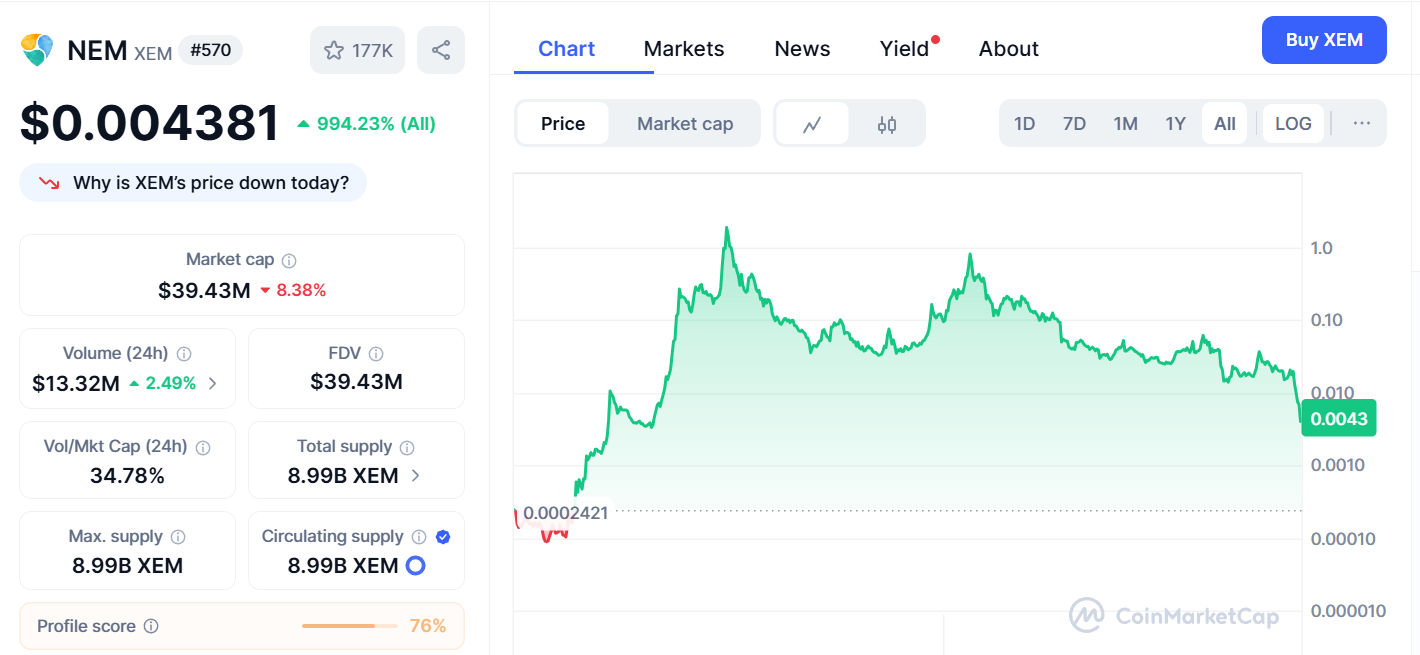Click the Buy XEM button

click(x=1324, y=40)
